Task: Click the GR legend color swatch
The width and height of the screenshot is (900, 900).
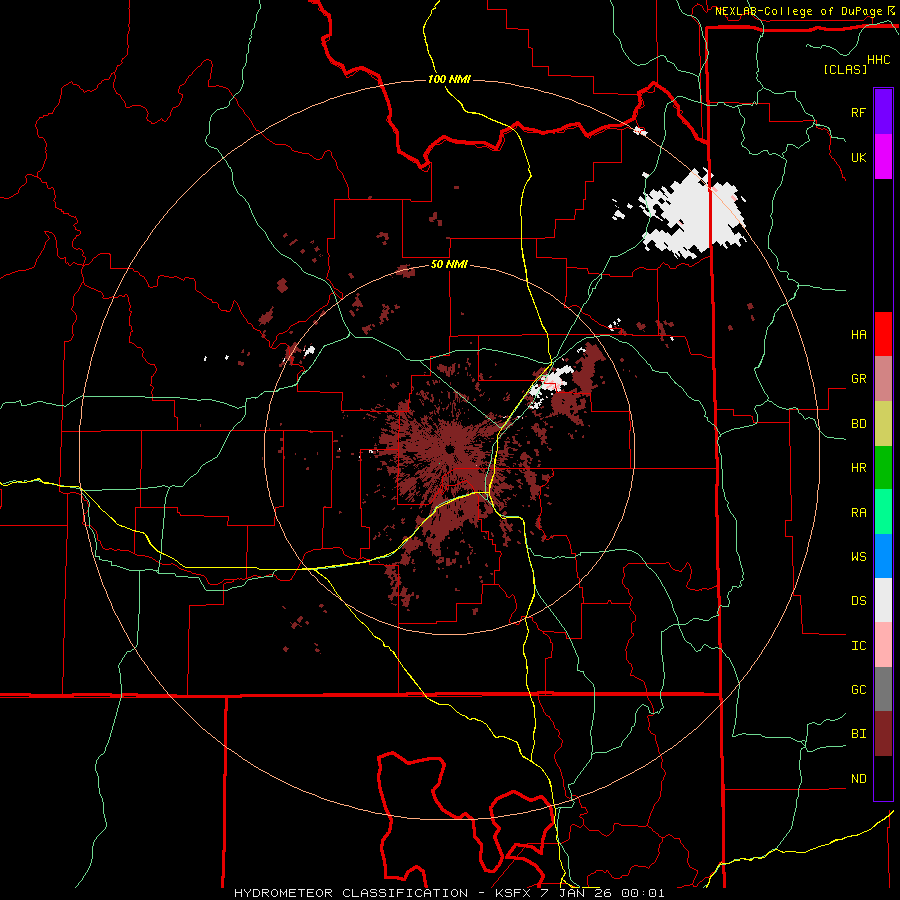Action: click(883, 378)
